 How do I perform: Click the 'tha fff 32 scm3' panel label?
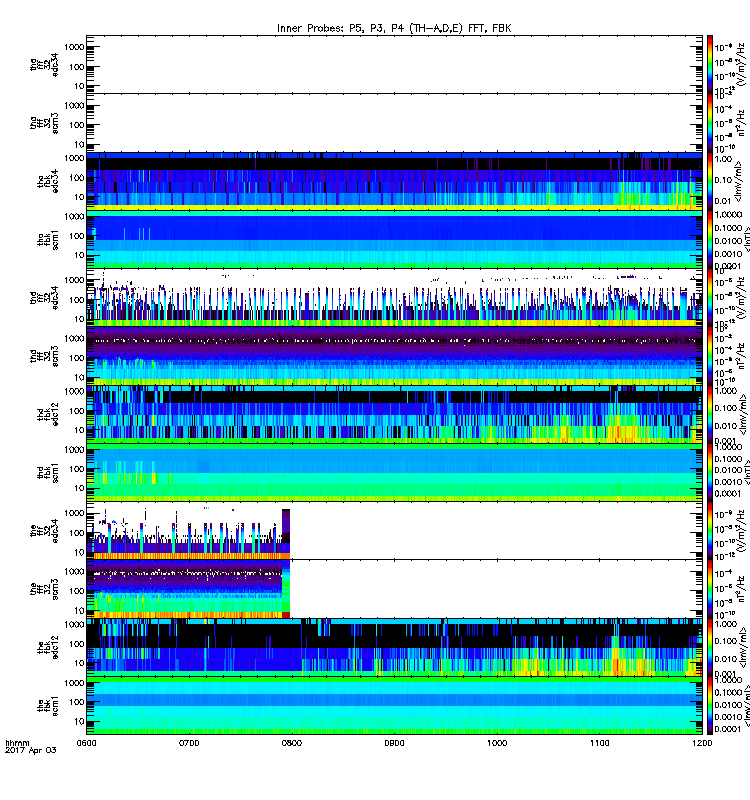tap(44, 123)
